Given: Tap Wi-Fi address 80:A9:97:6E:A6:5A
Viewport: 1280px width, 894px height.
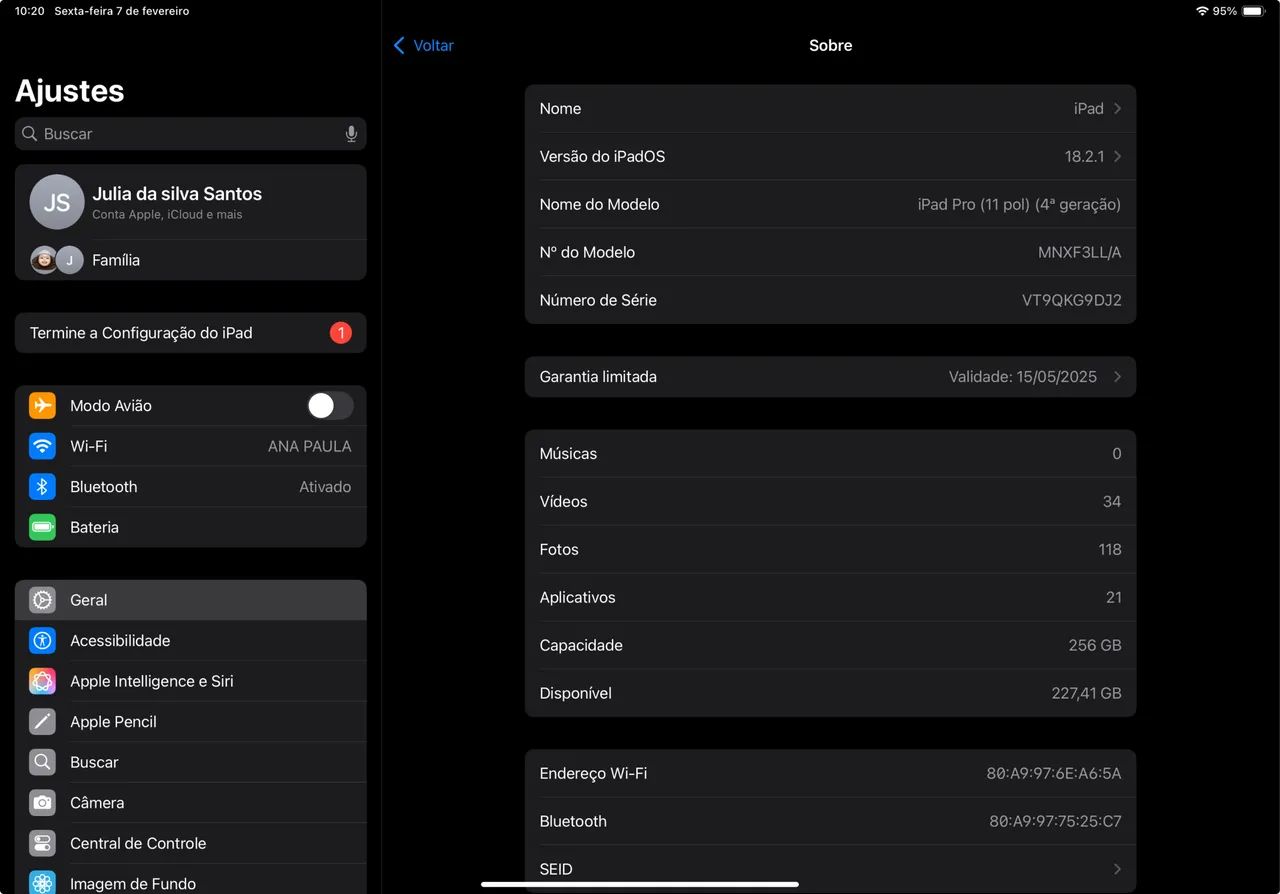Looking at the screenshot, I should pyautogui.click(x=1054, y=773).
